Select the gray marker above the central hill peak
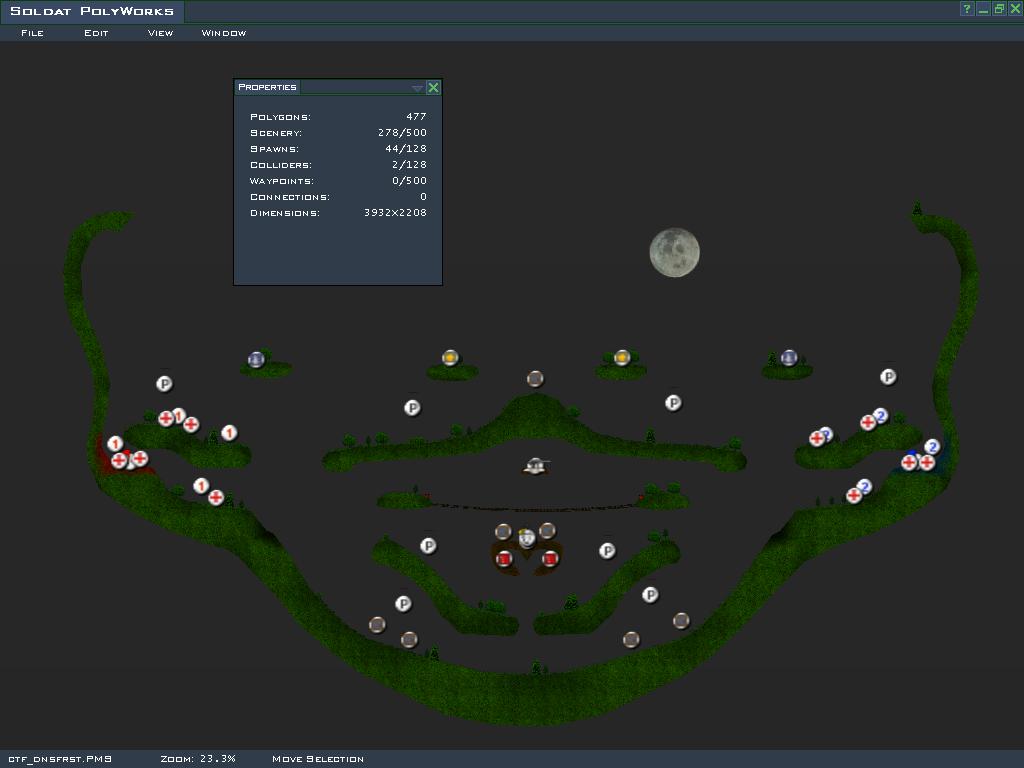This screenshot has width=1024, height=768. tap(535, 379)
